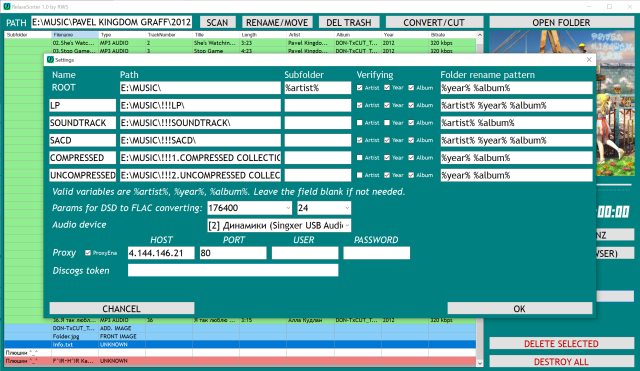The height and width of the screenshot is (371, 640).
Task: Click the UNCOMPRESSED path field
Action: [x=200, y=176]
